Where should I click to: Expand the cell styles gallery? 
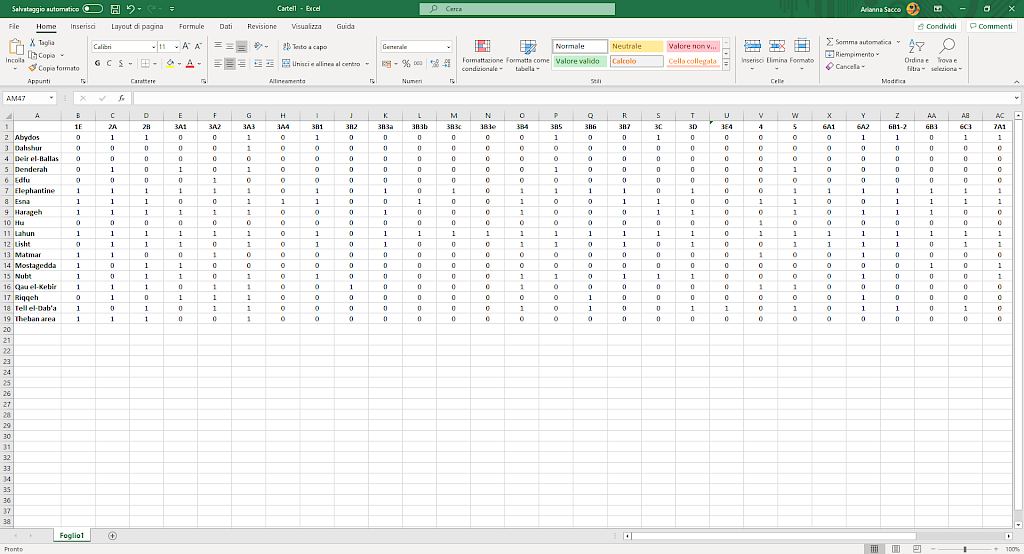tap(726, 65)
